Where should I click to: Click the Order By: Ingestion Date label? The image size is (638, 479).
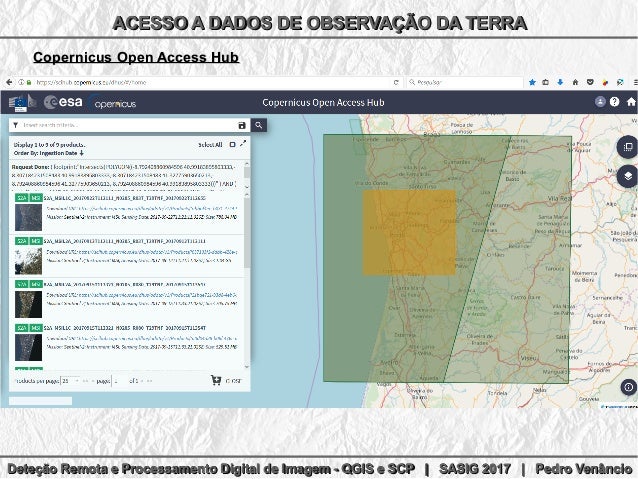pyautogui.click(x=46, y=153)
